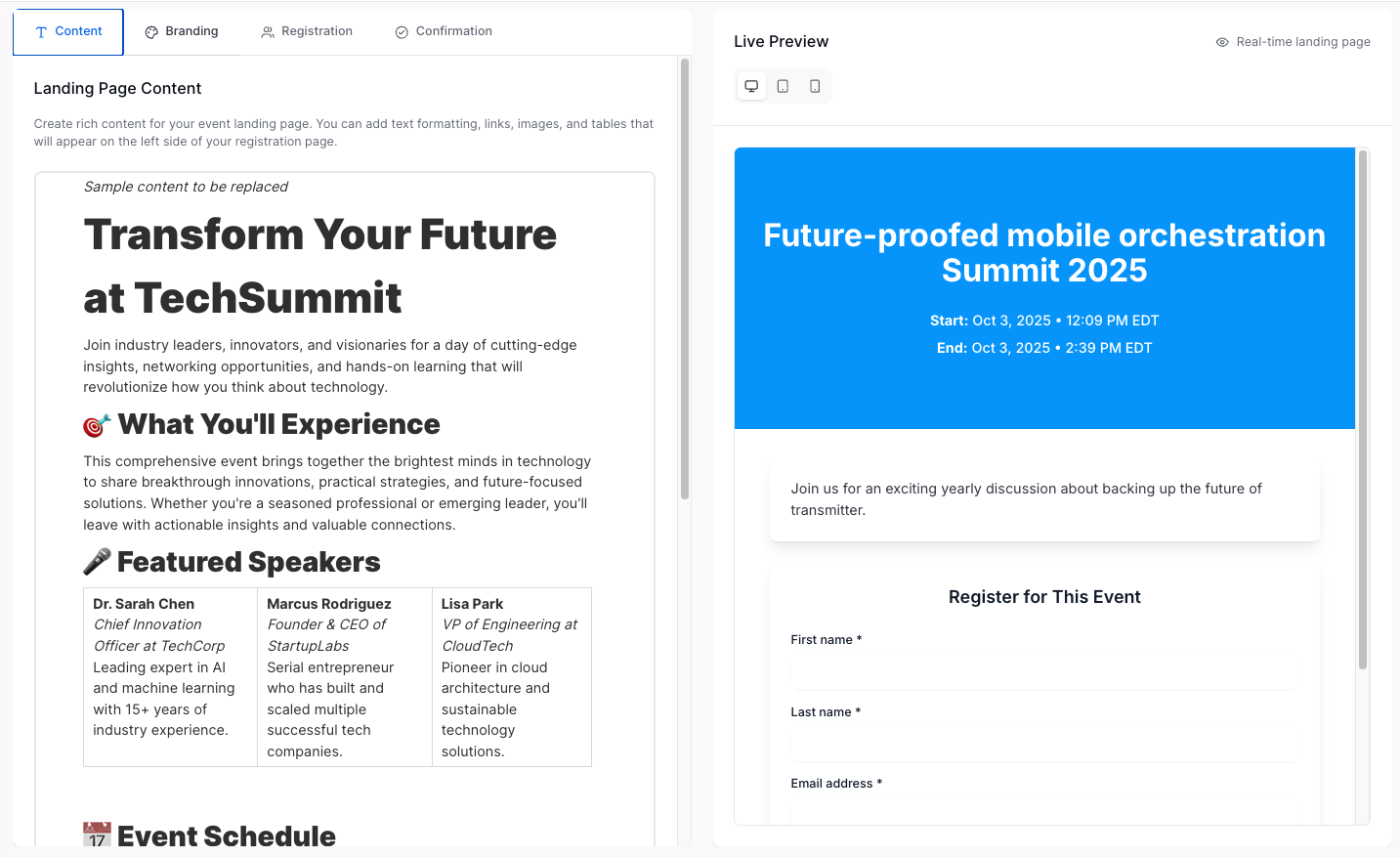
Task: Click the text icon on Content tab
Action: (41, 32)
